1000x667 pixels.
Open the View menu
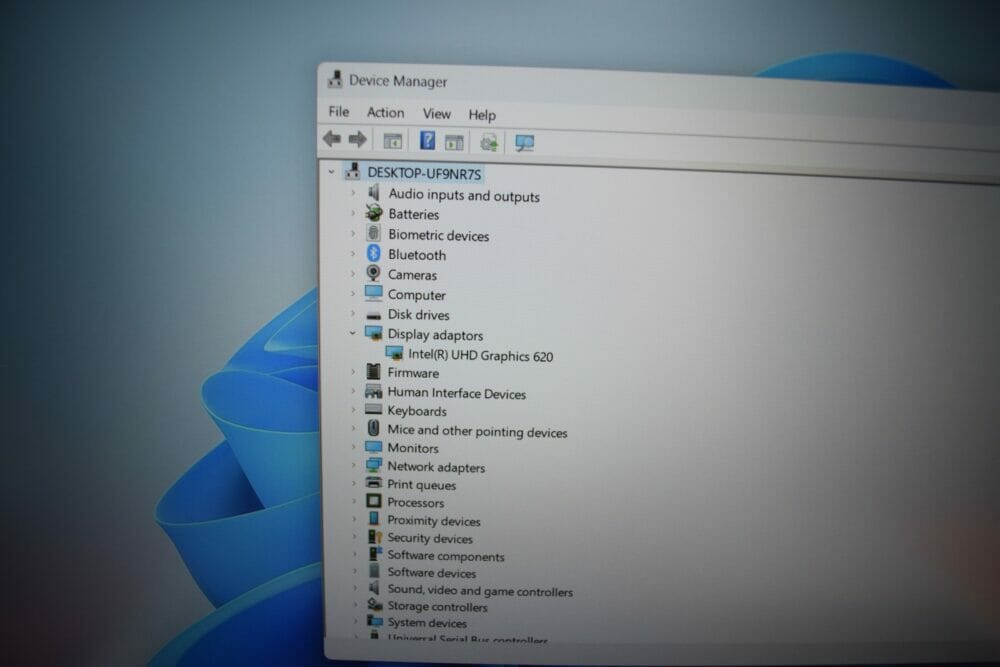437,114
